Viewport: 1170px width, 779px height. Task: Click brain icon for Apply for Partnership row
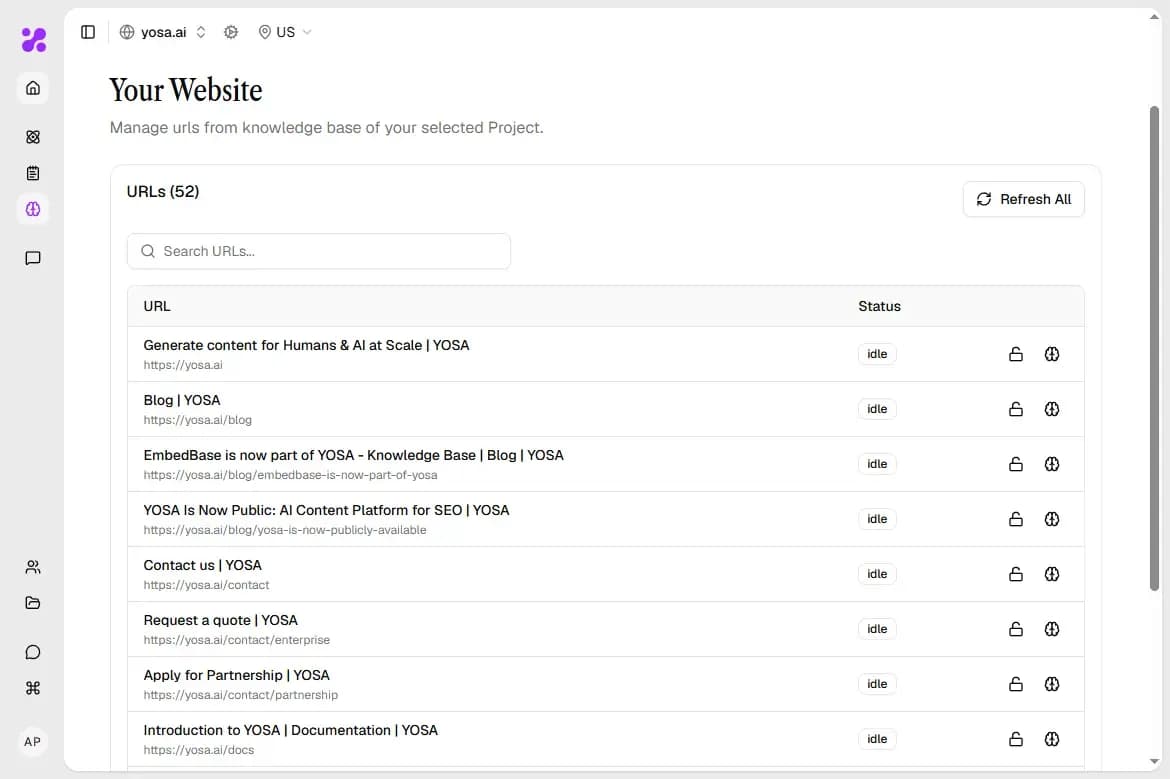pos(1051,684)
